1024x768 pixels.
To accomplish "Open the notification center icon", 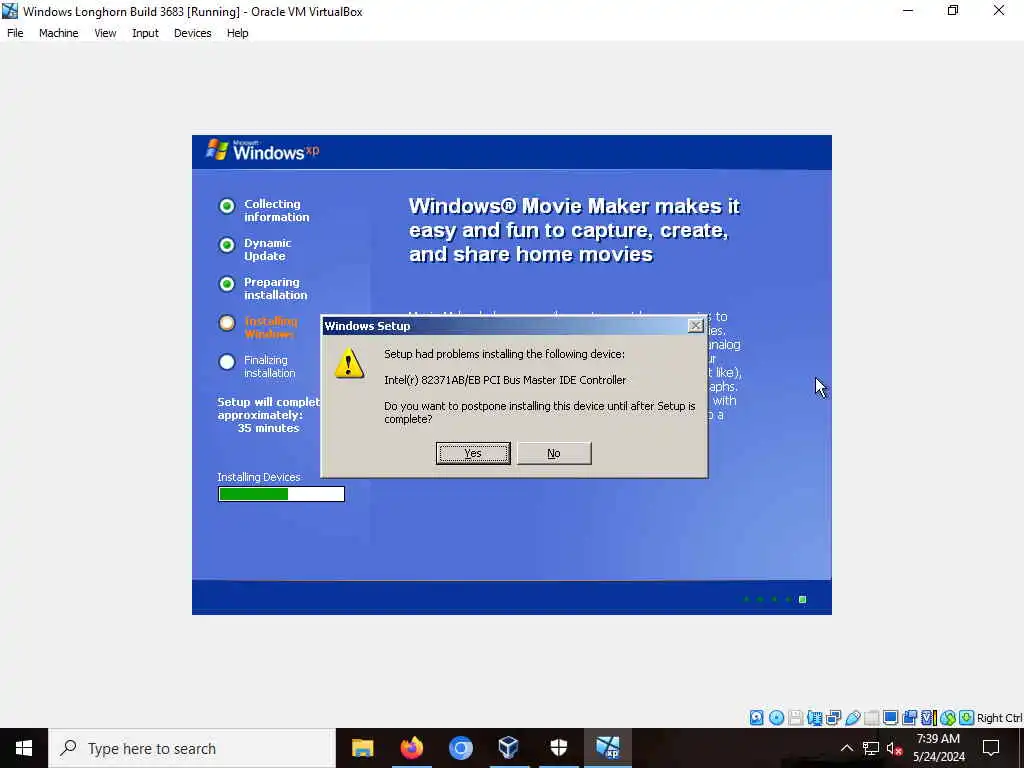I will point(991,748).
